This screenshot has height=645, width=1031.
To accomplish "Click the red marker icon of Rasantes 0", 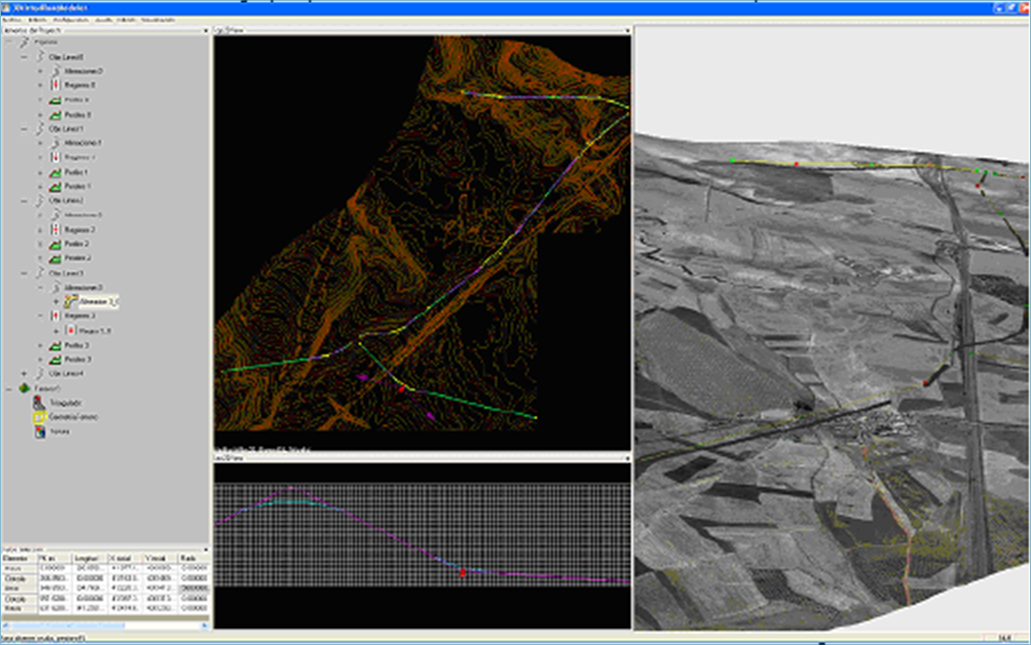I will pyautogui.click(x=56, y=86).
